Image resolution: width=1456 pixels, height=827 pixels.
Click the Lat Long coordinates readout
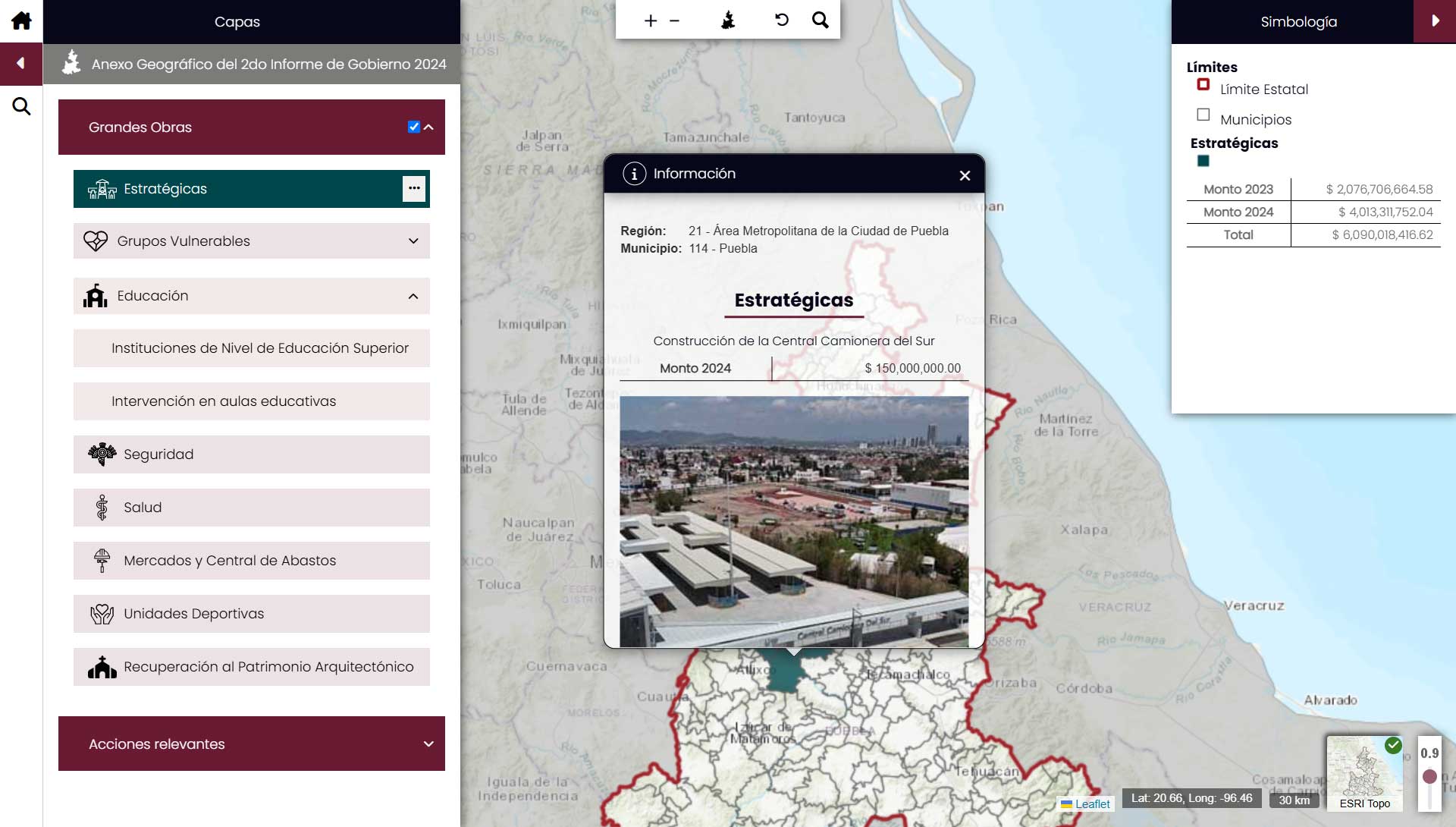1192,798
